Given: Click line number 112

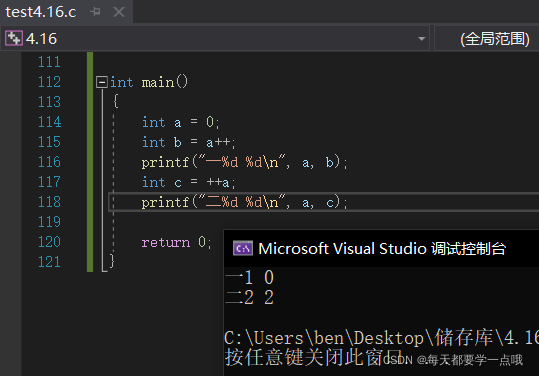Looking at the screenshot, I should [50, 82].
